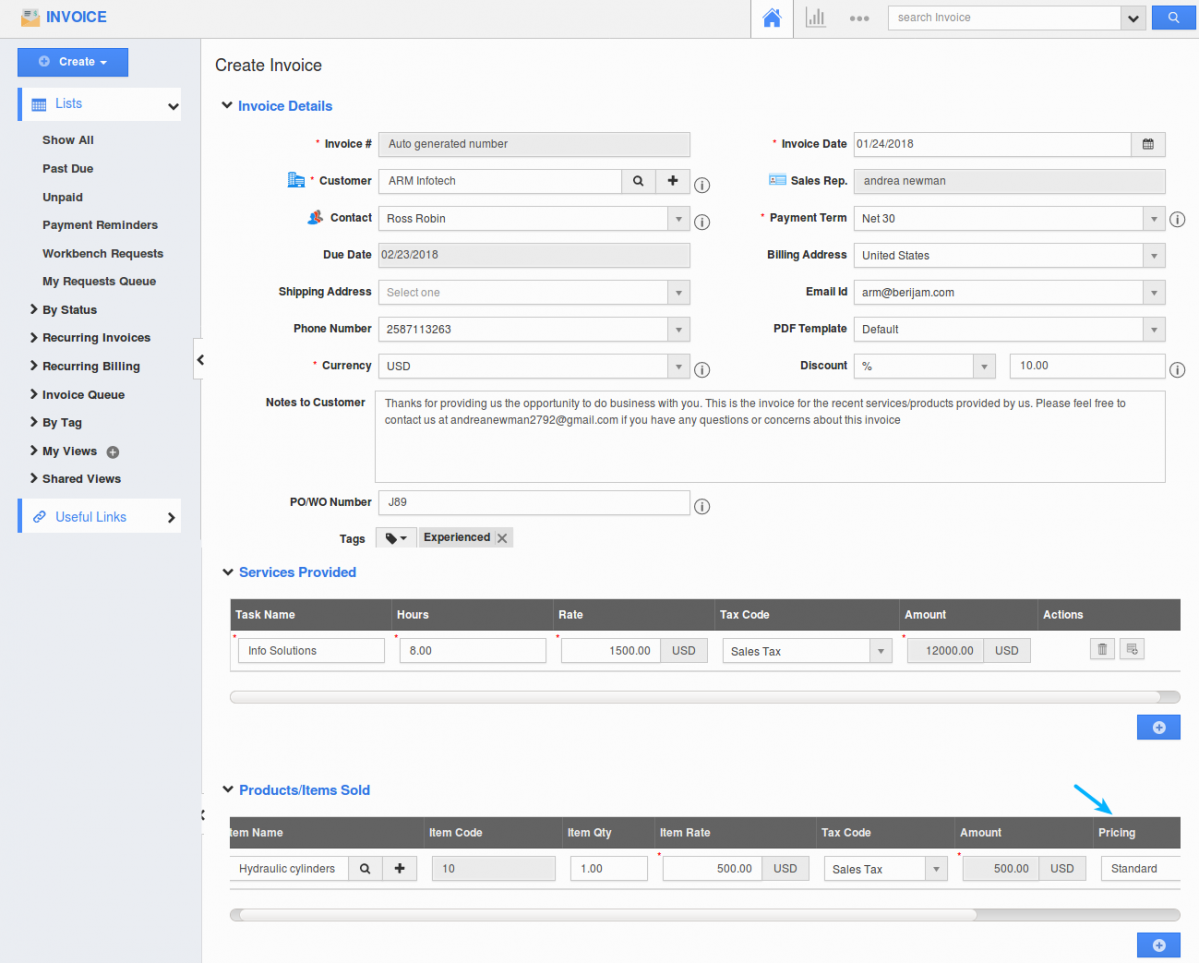Expand the search Invoice dropdown arrow
The image size is (1199, 963).
click(1132, 18)
